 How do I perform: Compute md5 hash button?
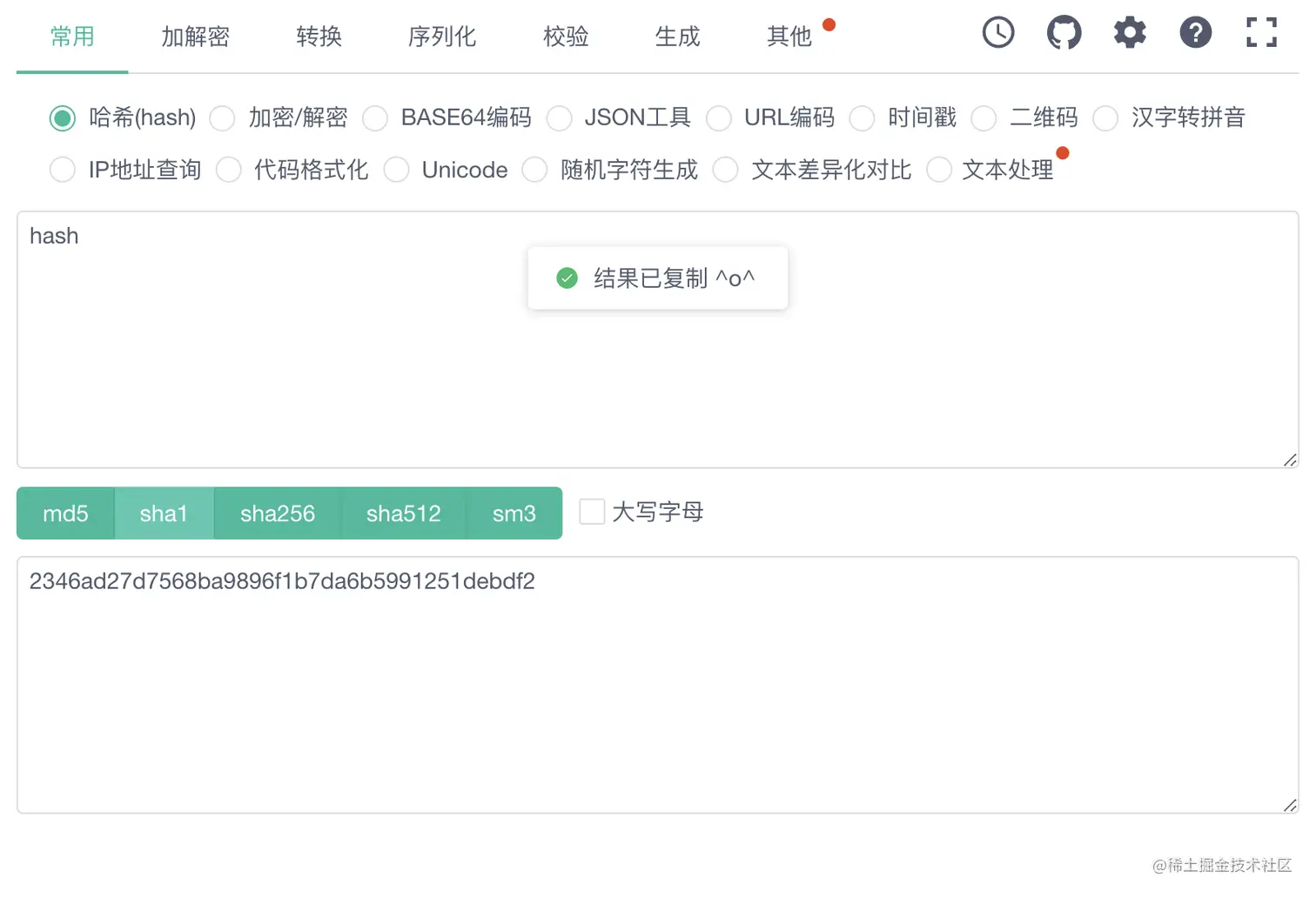click(65, 513)
